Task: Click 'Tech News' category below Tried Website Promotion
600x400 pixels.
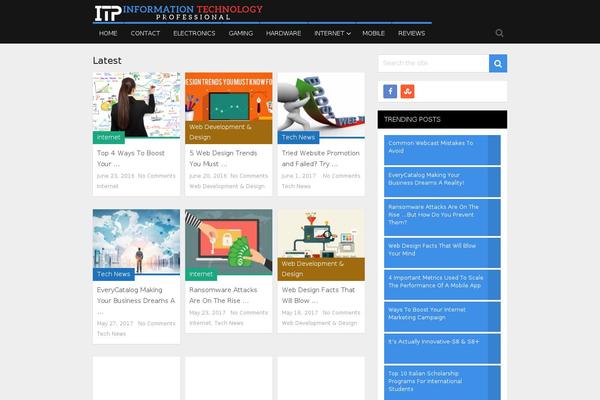Action: (x=296, y=186)
